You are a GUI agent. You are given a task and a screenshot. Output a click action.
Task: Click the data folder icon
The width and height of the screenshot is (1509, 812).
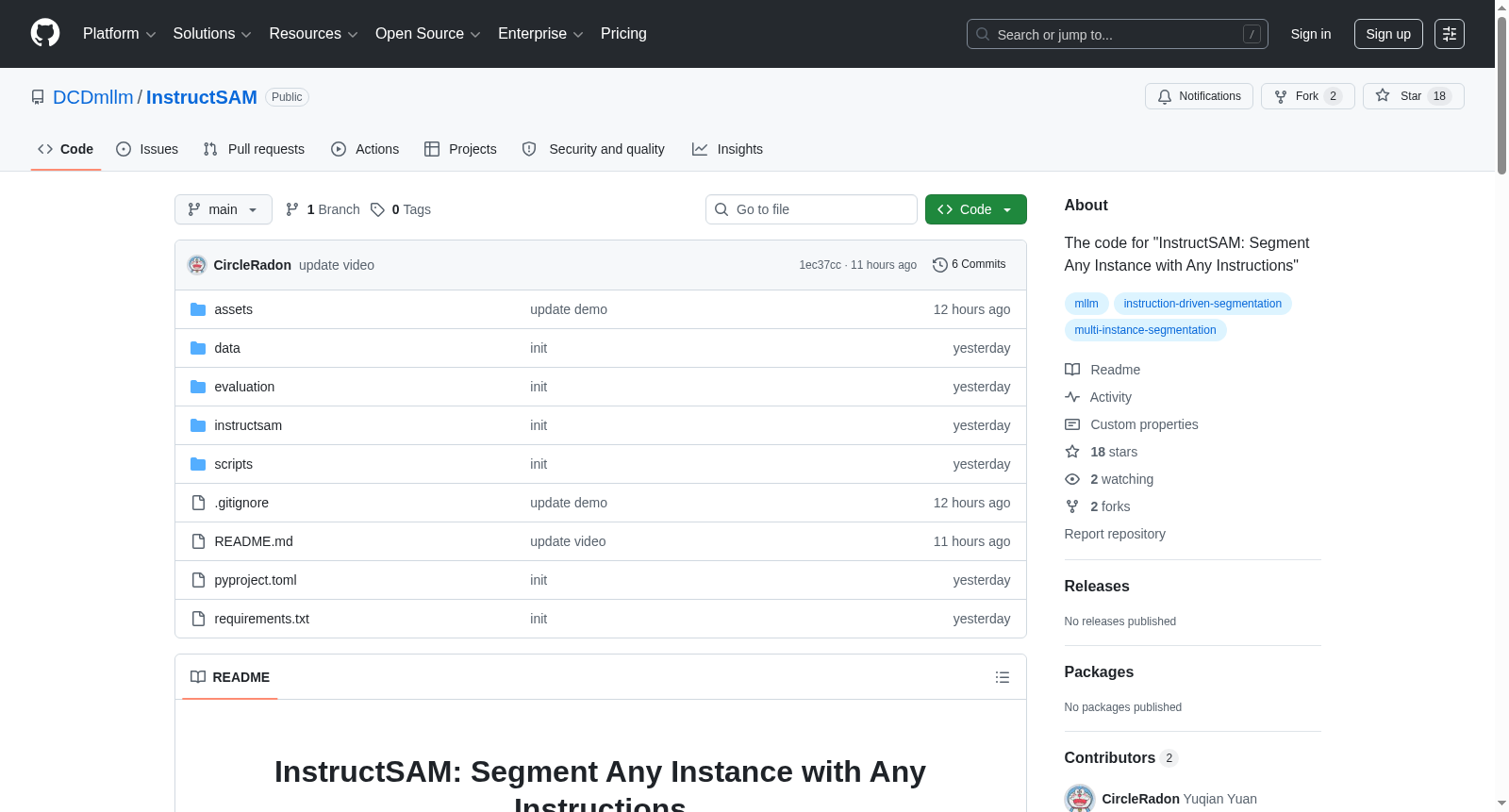pos(198,348)
